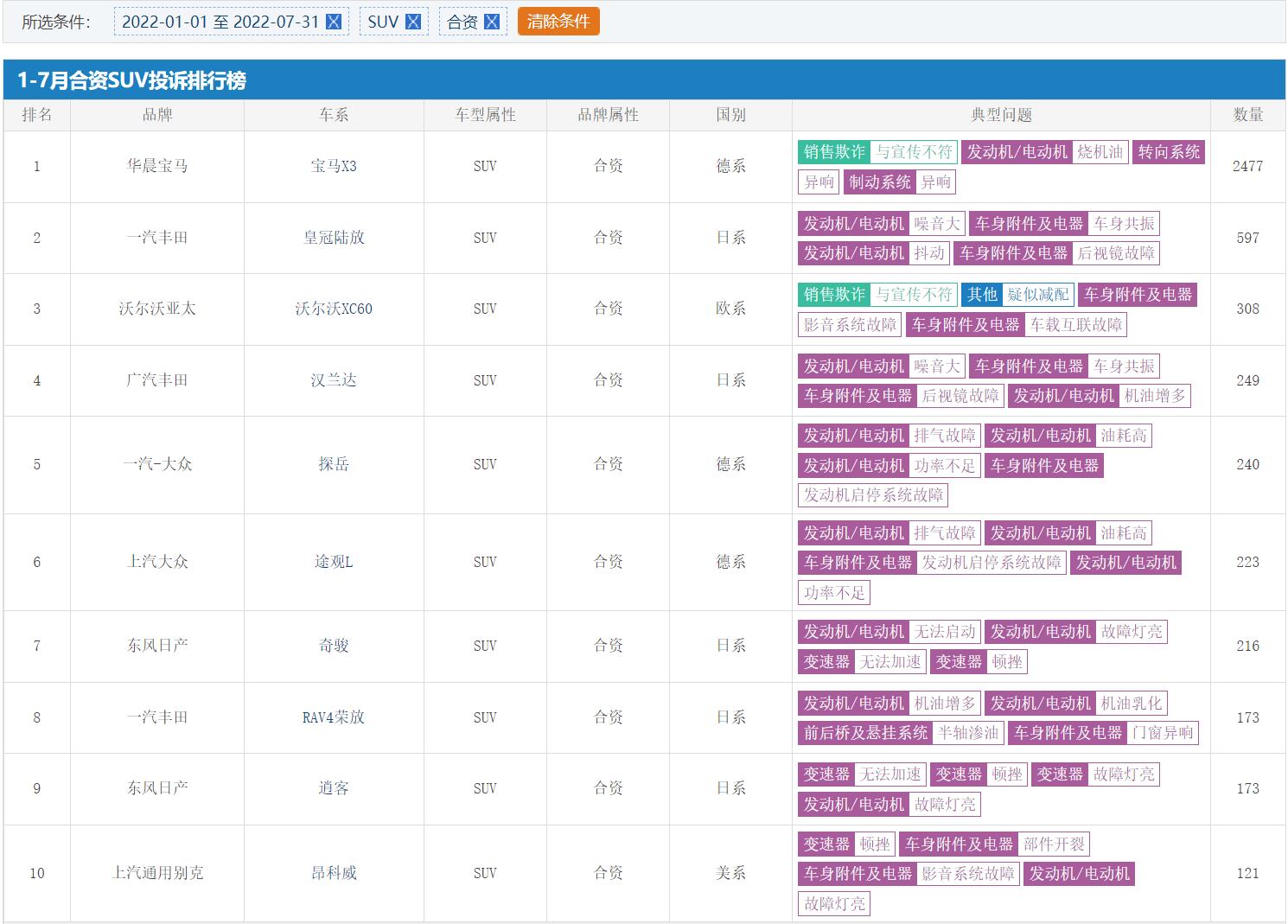Remove the 2022-01-01 至 2022-07-31 date filter
Screen dimensions: 1288x924
334,22
